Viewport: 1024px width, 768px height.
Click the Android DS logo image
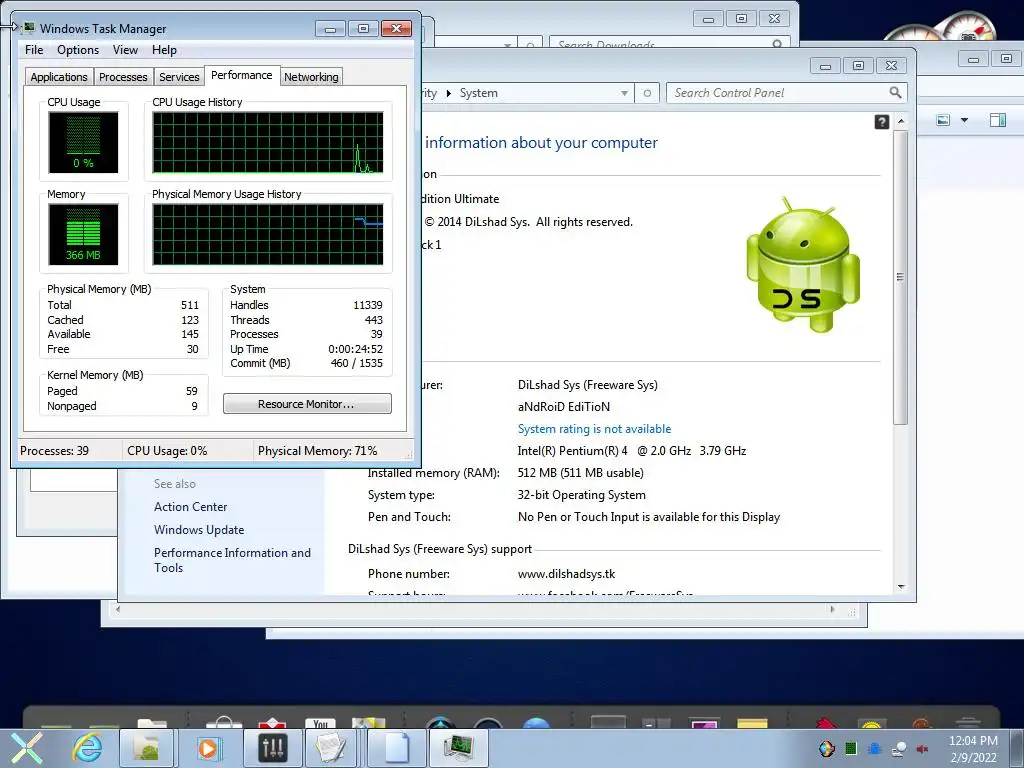803,264
